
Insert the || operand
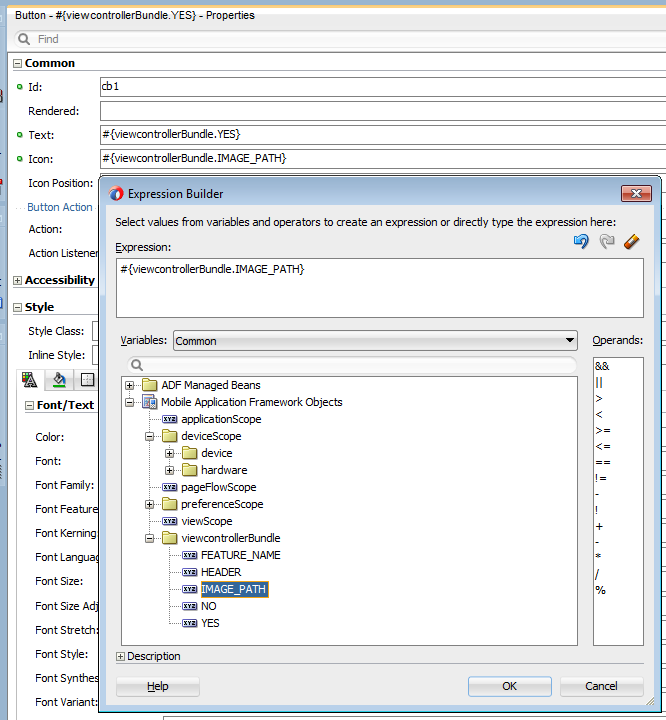(x=599, y=382)
